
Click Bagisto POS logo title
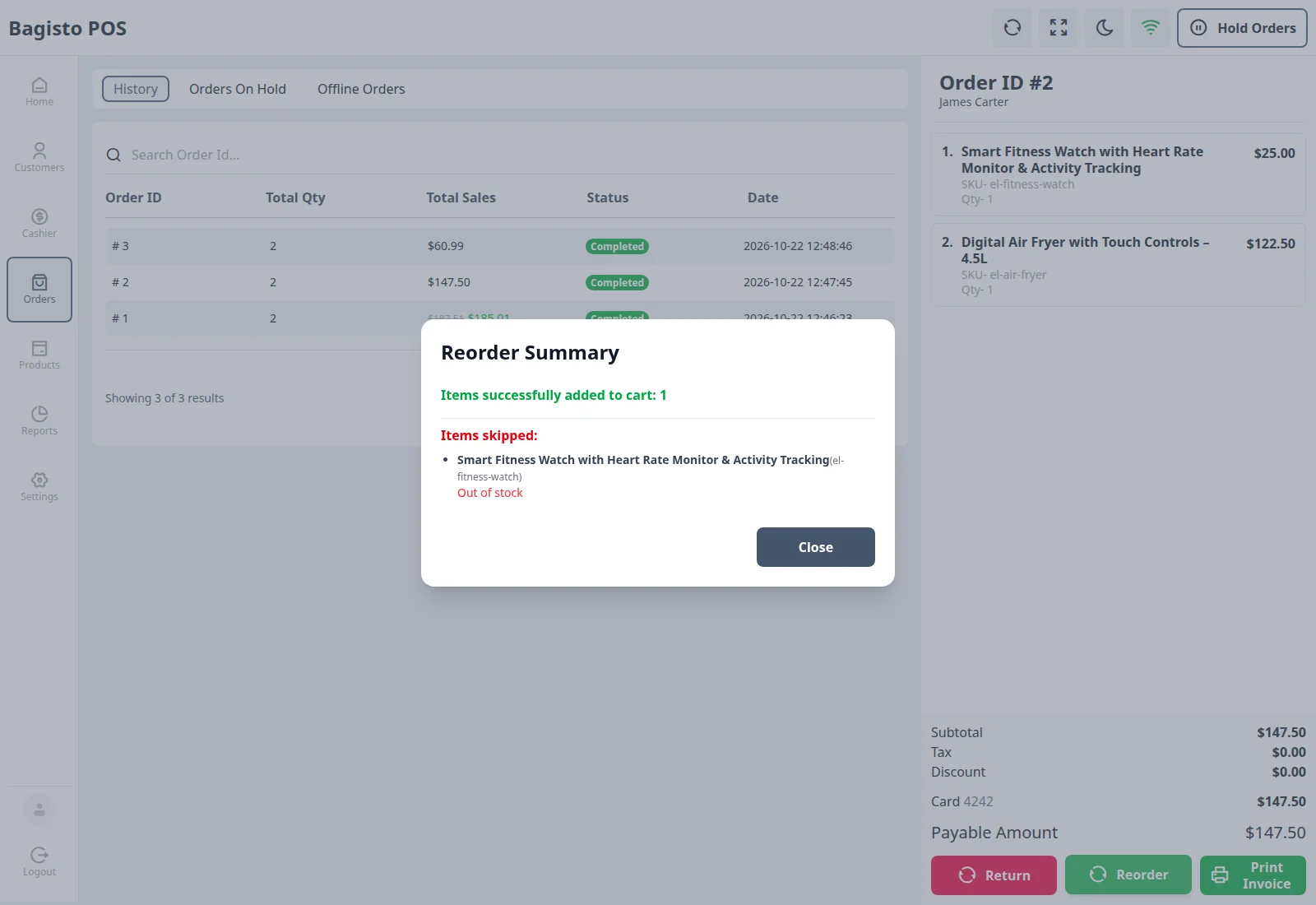coord(67,29)
